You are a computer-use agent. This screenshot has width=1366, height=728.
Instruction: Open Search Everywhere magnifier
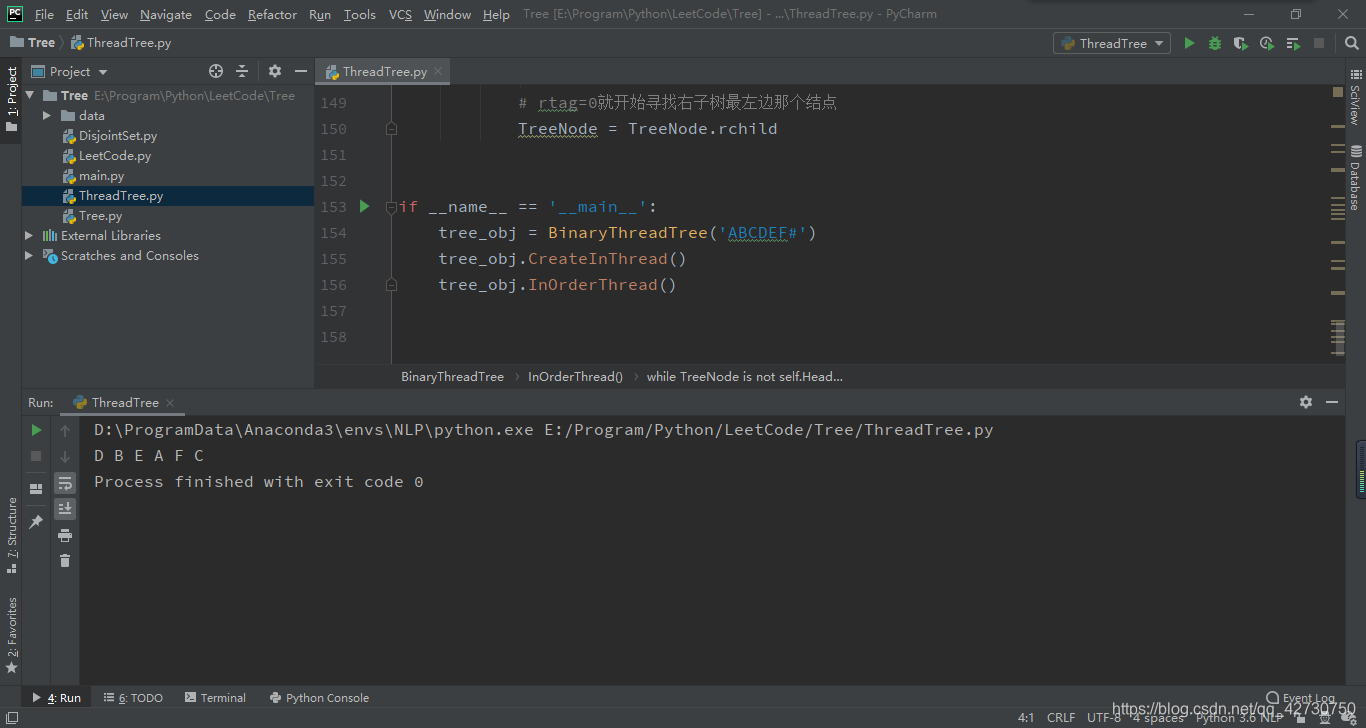pos(1350,43)
